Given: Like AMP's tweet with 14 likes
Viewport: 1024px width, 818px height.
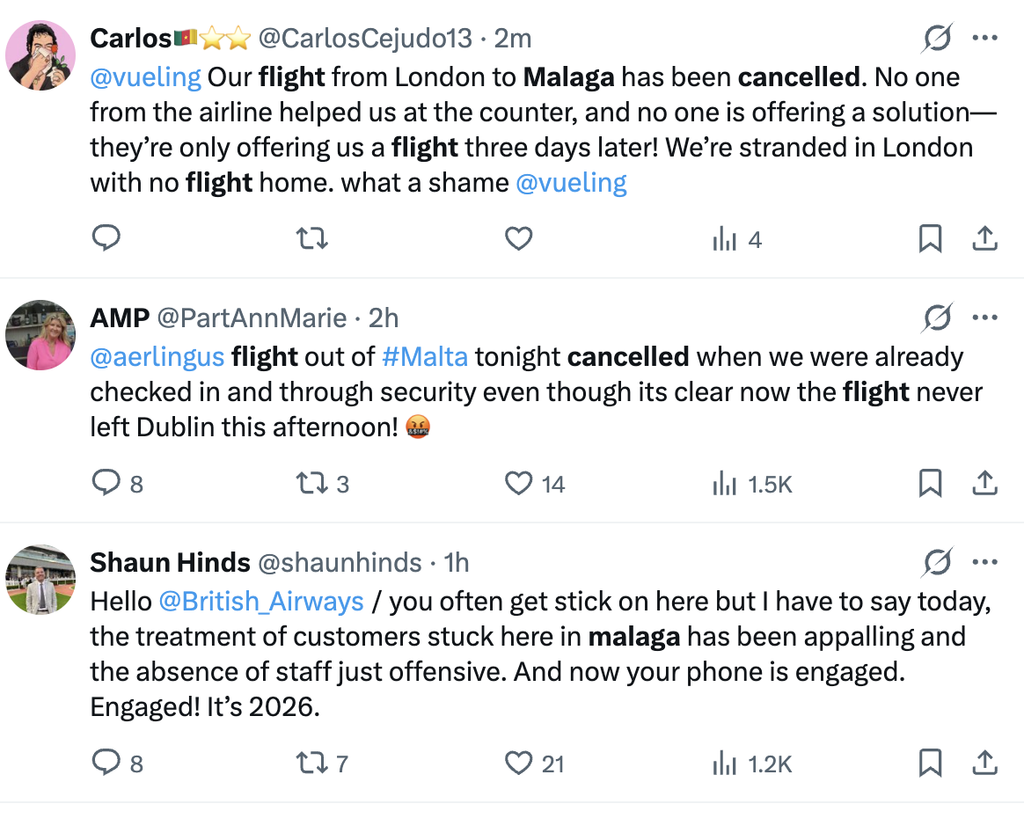Looking at the screenshot, I should [535, 484].
